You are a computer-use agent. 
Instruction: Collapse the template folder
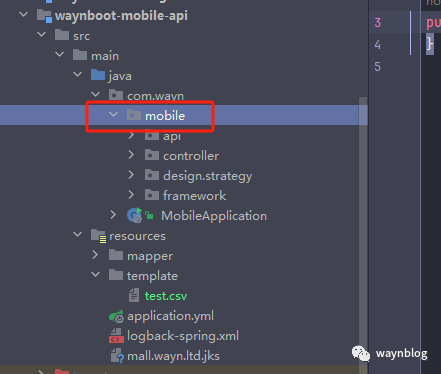coord(95,275)
